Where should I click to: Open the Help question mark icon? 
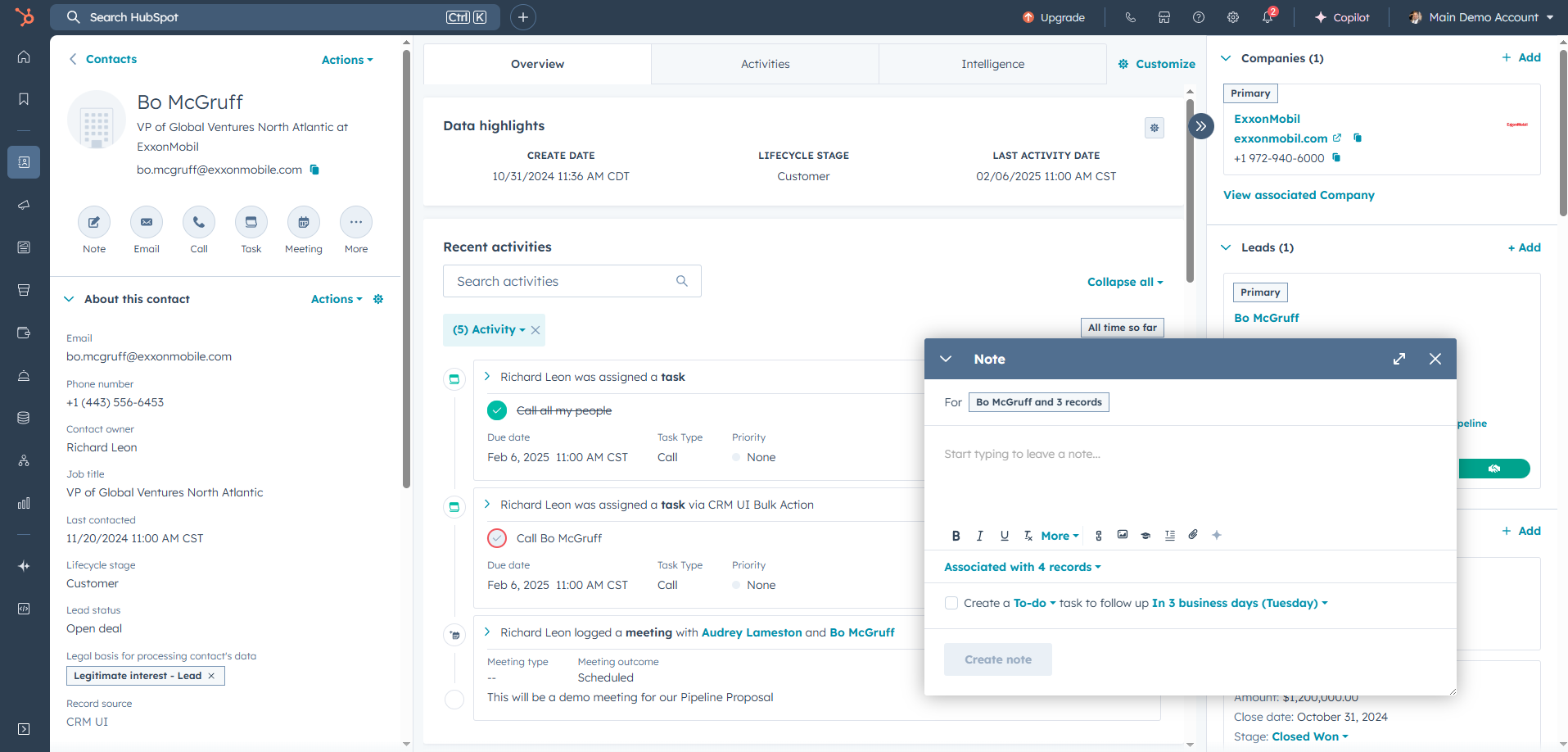click(x=1199, y=17)
